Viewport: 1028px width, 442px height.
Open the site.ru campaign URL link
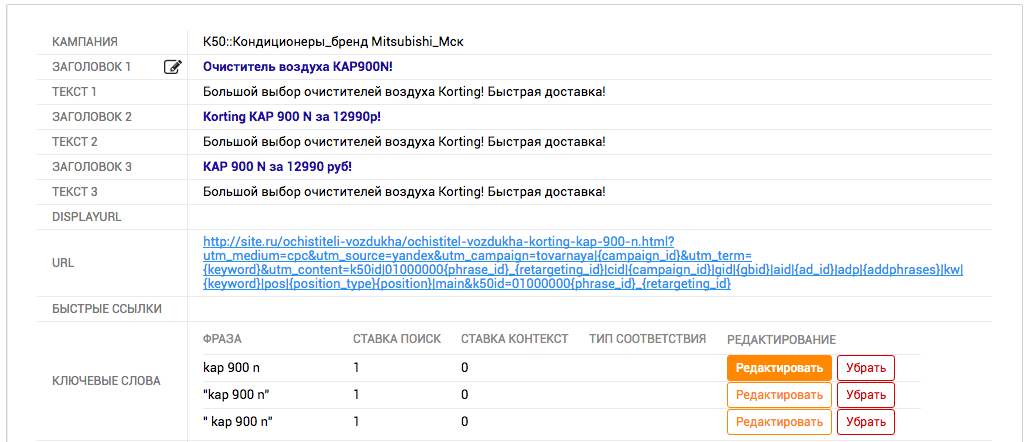[583, 263]
